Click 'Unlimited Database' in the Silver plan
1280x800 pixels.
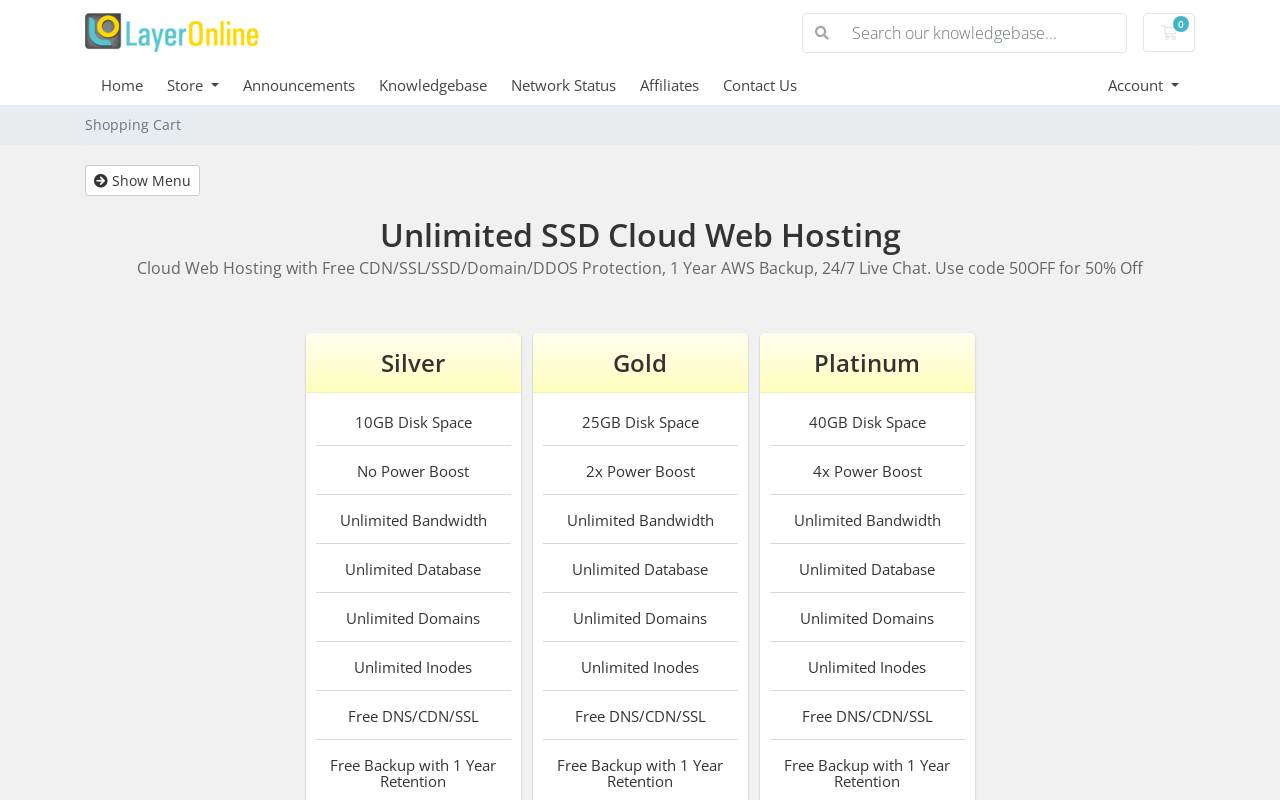click(x=413, y=569)
